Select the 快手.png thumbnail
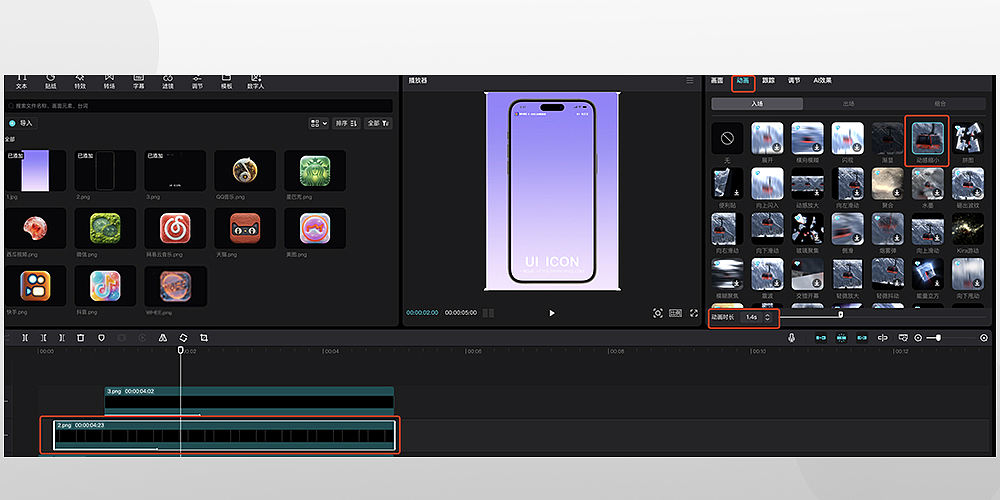The image size is (1000, 500). coord(35,286)
